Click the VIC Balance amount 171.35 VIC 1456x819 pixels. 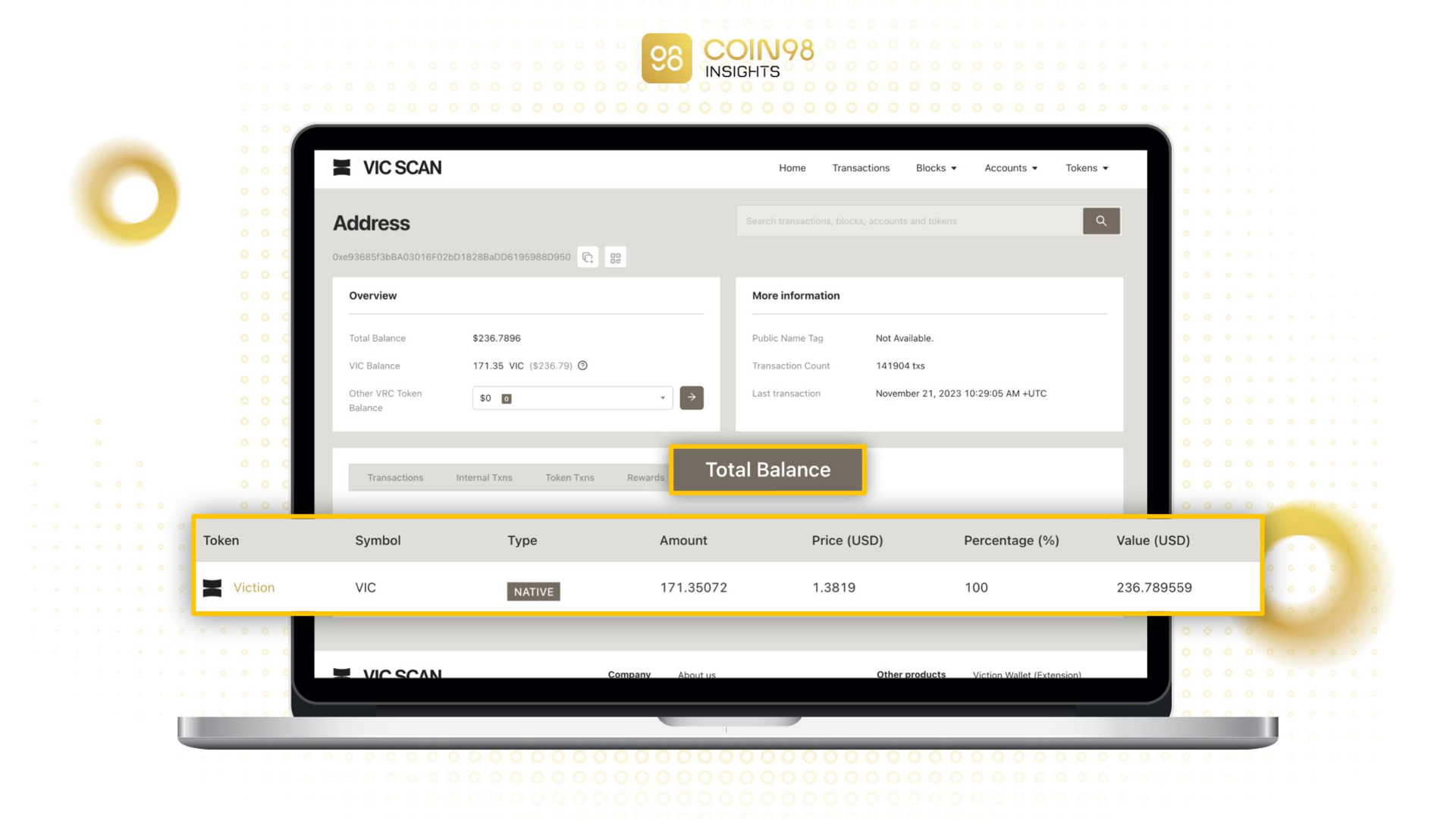(x=498, y=366)
